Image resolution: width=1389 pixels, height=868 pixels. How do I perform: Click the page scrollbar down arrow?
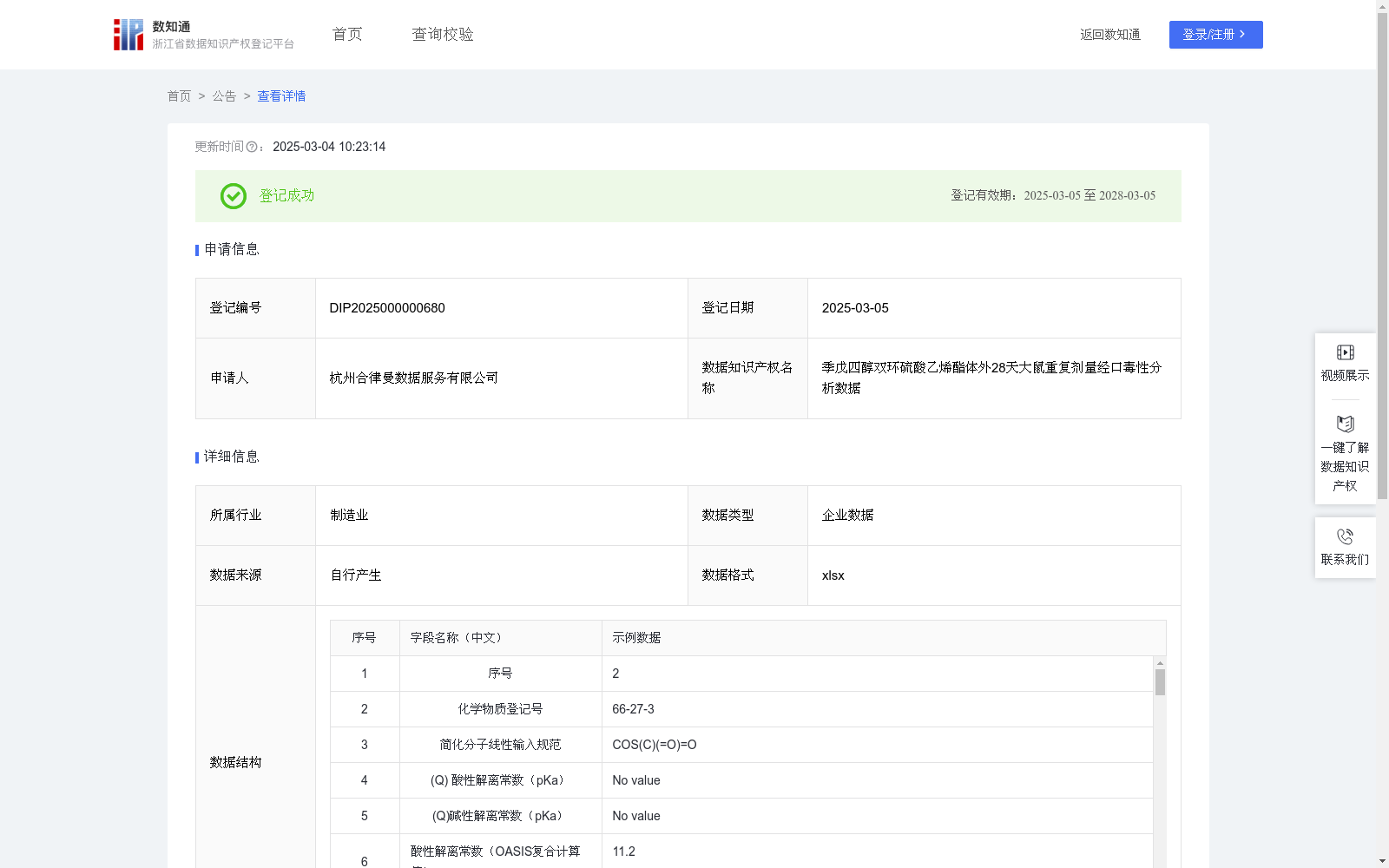1382,861
